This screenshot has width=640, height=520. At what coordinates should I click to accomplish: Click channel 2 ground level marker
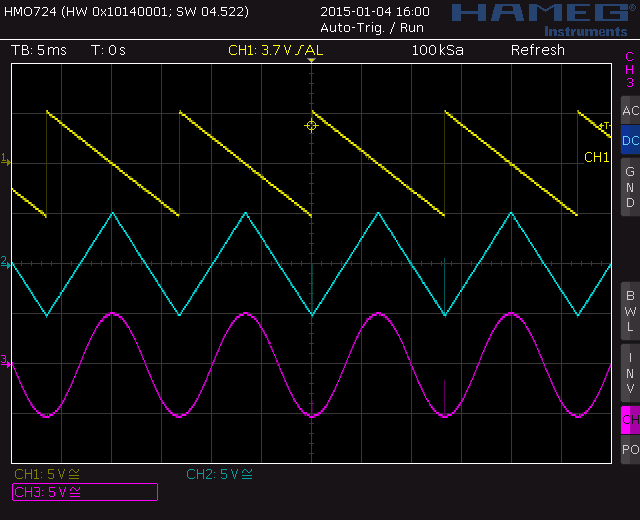pos(5,262)
